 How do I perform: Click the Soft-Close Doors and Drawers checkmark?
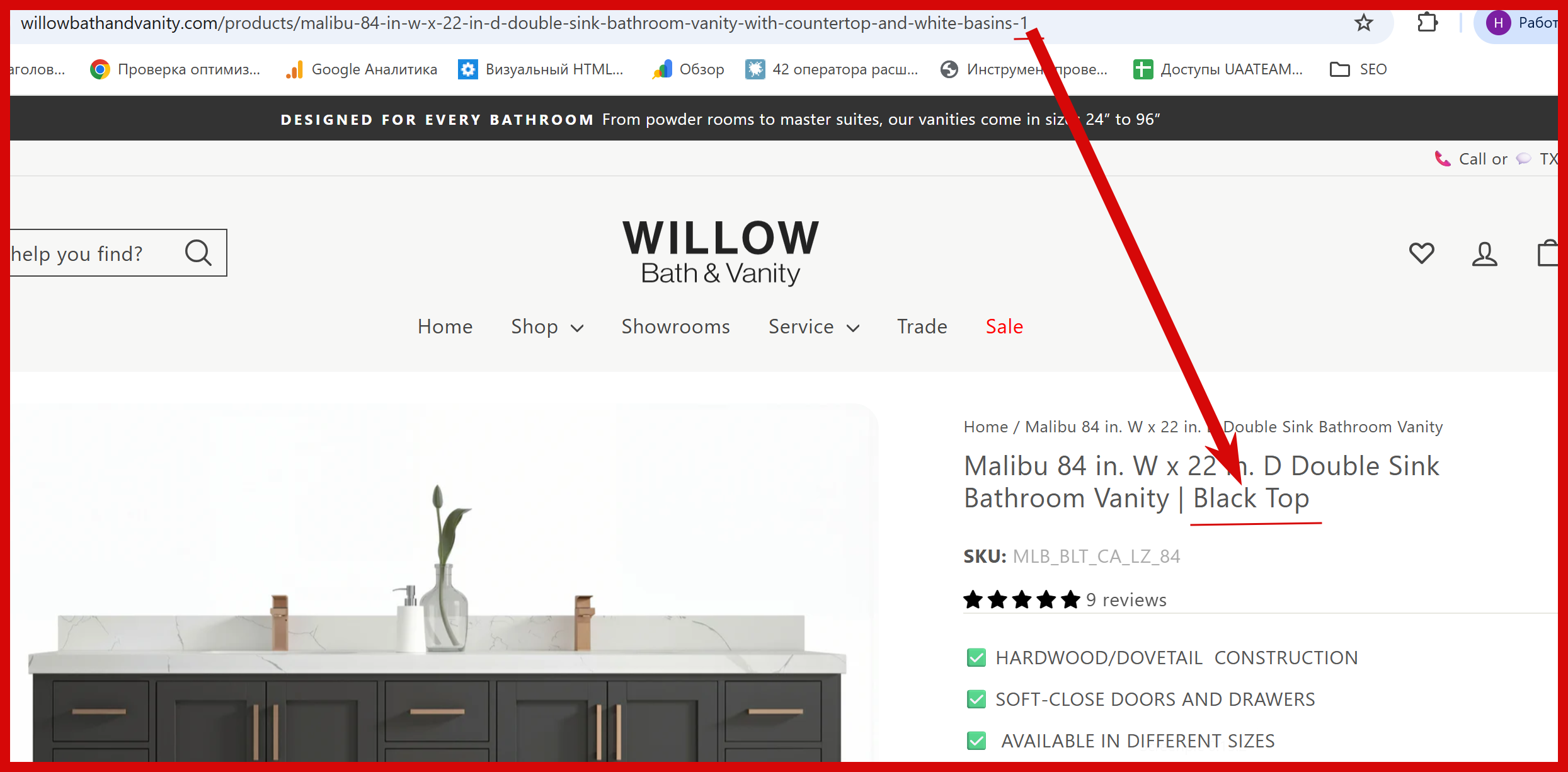pos(976,699)
